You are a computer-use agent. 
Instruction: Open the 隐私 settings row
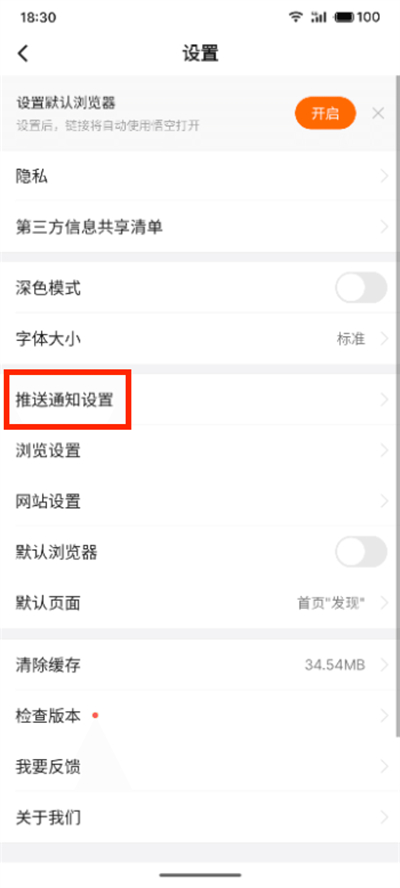(x=200, y=176)
